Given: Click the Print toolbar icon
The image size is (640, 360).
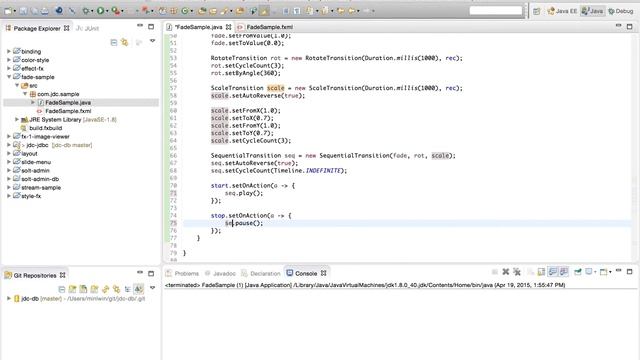Looking at the screenshot, I should (44, 11).
